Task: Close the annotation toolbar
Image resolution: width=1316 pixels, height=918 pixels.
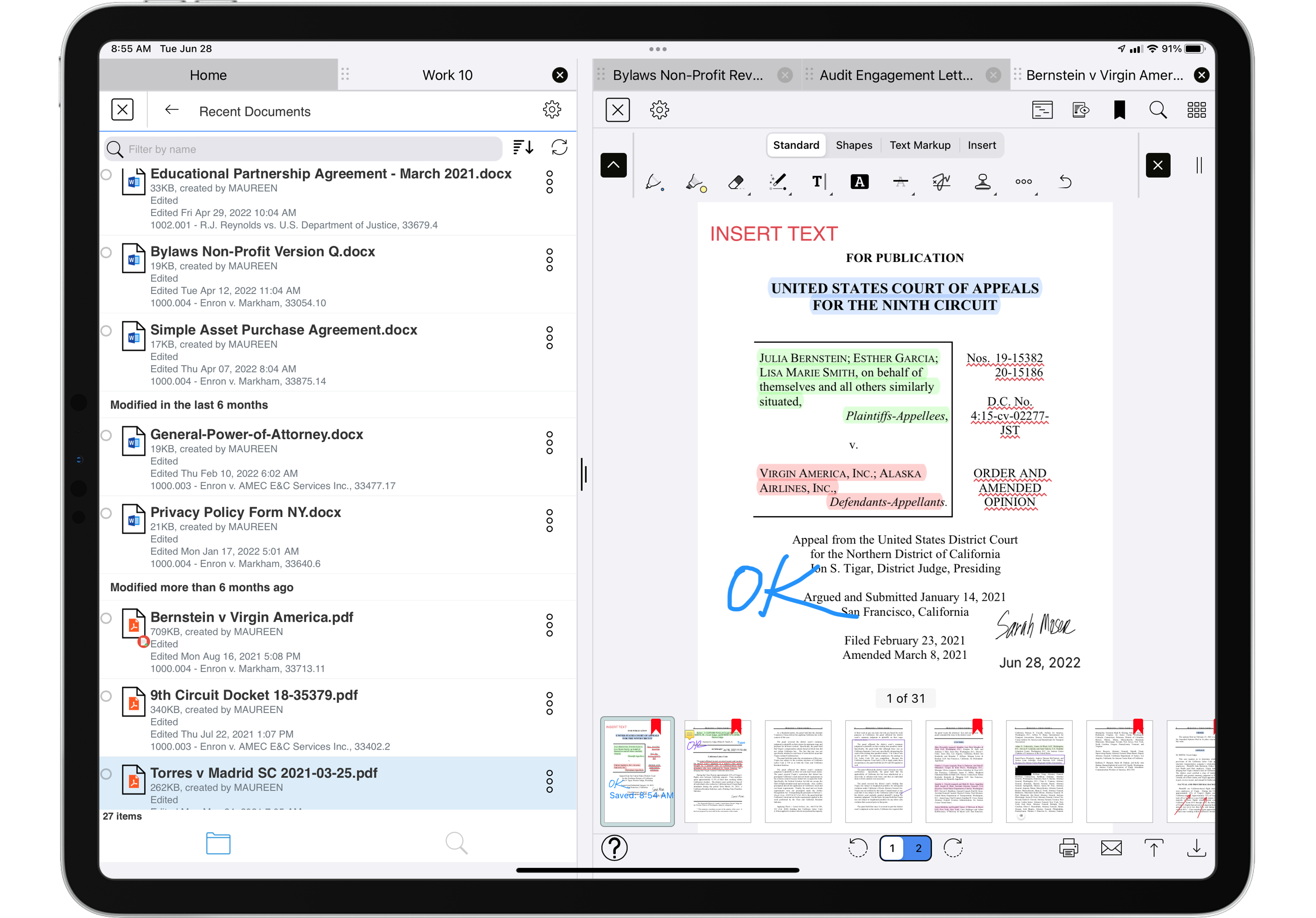Action: coord(1158,166)
